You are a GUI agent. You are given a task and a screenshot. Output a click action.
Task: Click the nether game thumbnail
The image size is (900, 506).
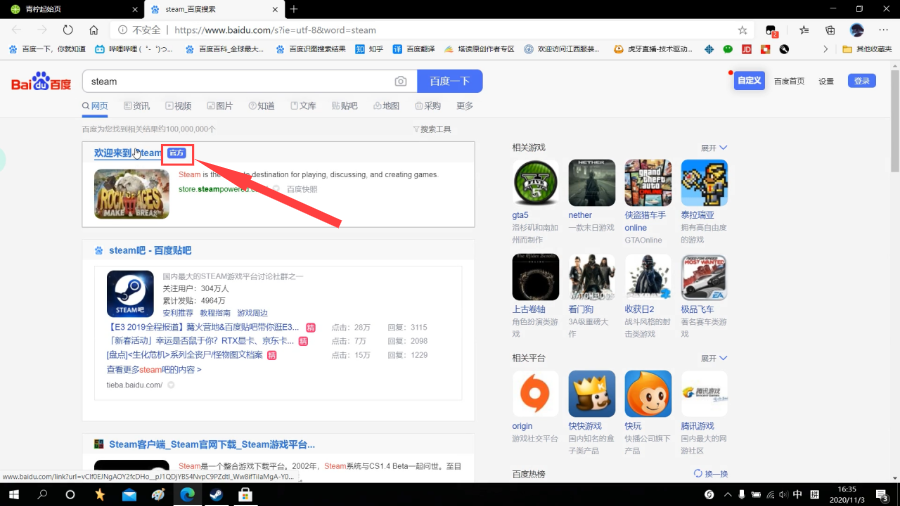591,183
